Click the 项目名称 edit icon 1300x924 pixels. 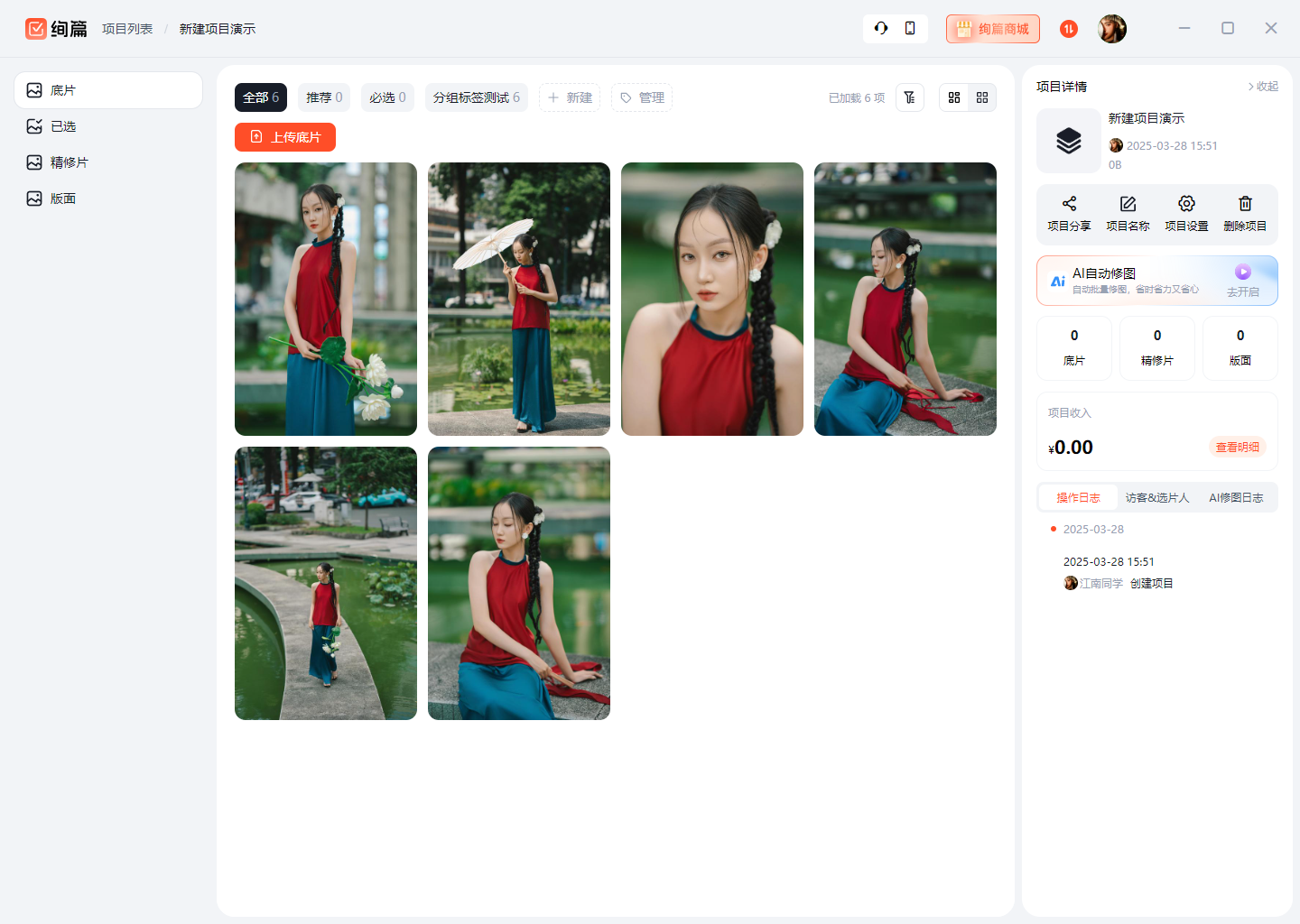[x=1128, y=204]
